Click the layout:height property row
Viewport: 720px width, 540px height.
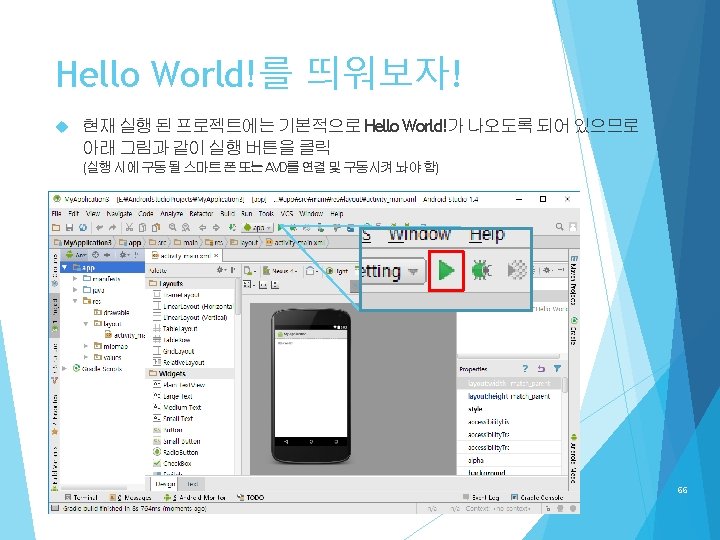509,396
